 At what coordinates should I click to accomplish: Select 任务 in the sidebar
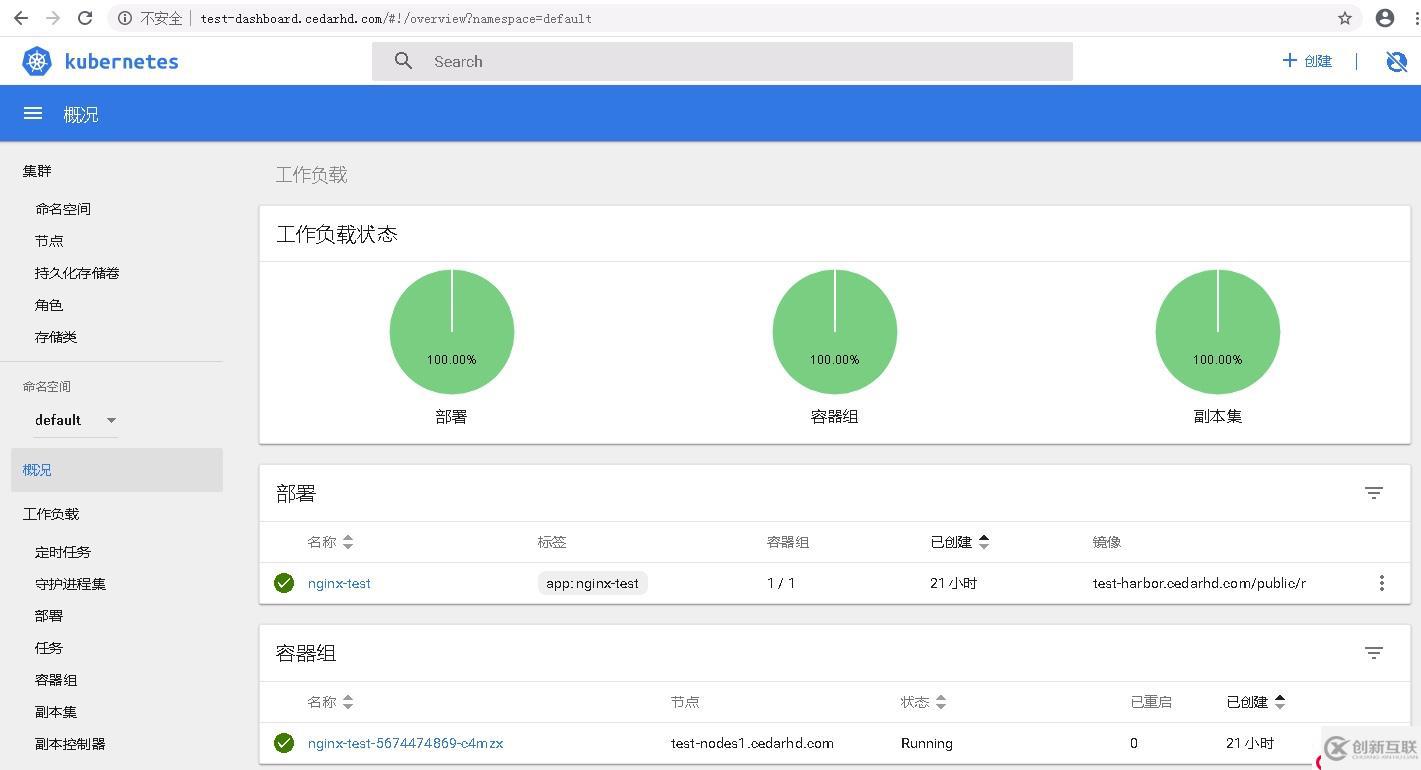49,648
